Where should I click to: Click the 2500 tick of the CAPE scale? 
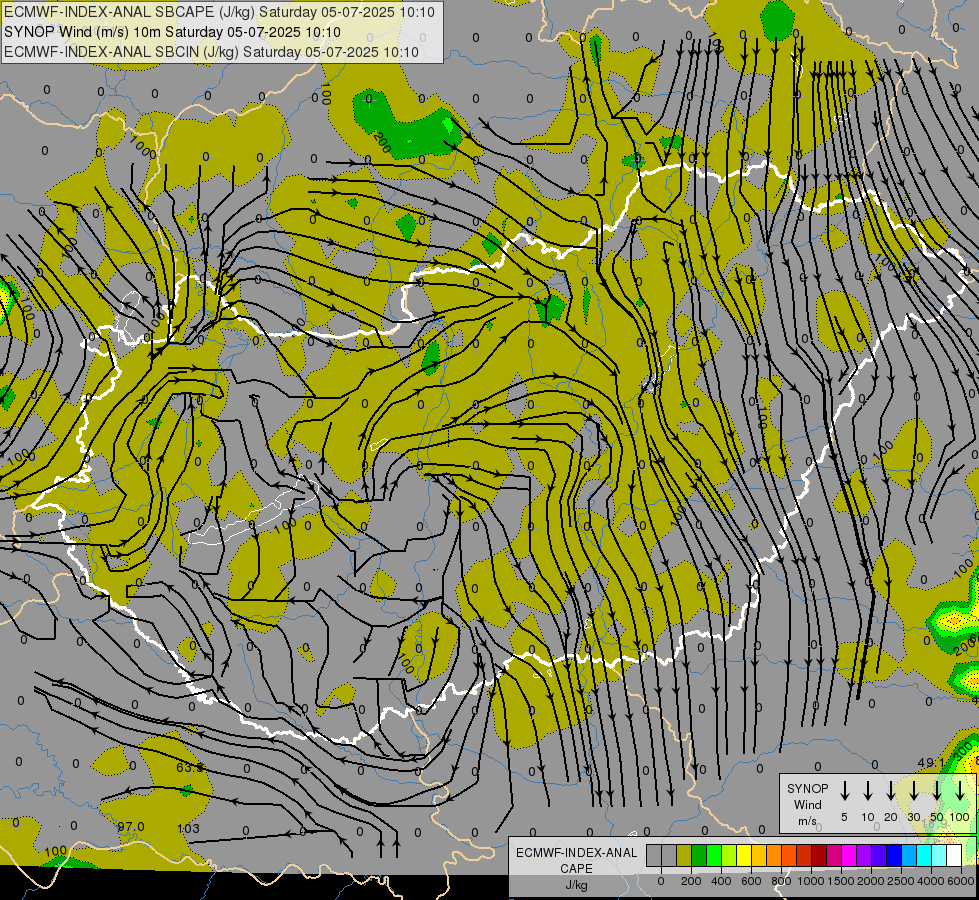coord(901,881)
